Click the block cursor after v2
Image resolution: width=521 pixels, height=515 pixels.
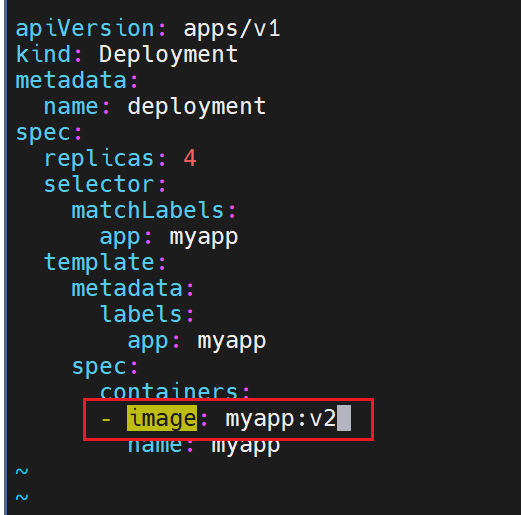(344, 418)
